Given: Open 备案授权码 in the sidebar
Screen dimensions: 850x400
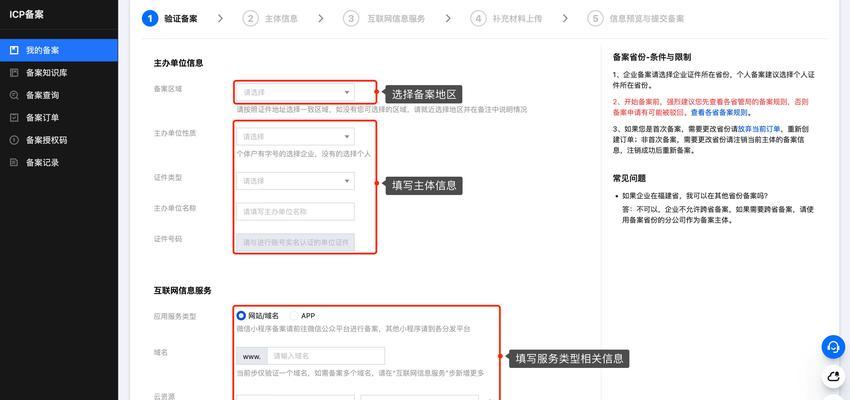Looking at the screenshot, I should click(x=59, y=140).
